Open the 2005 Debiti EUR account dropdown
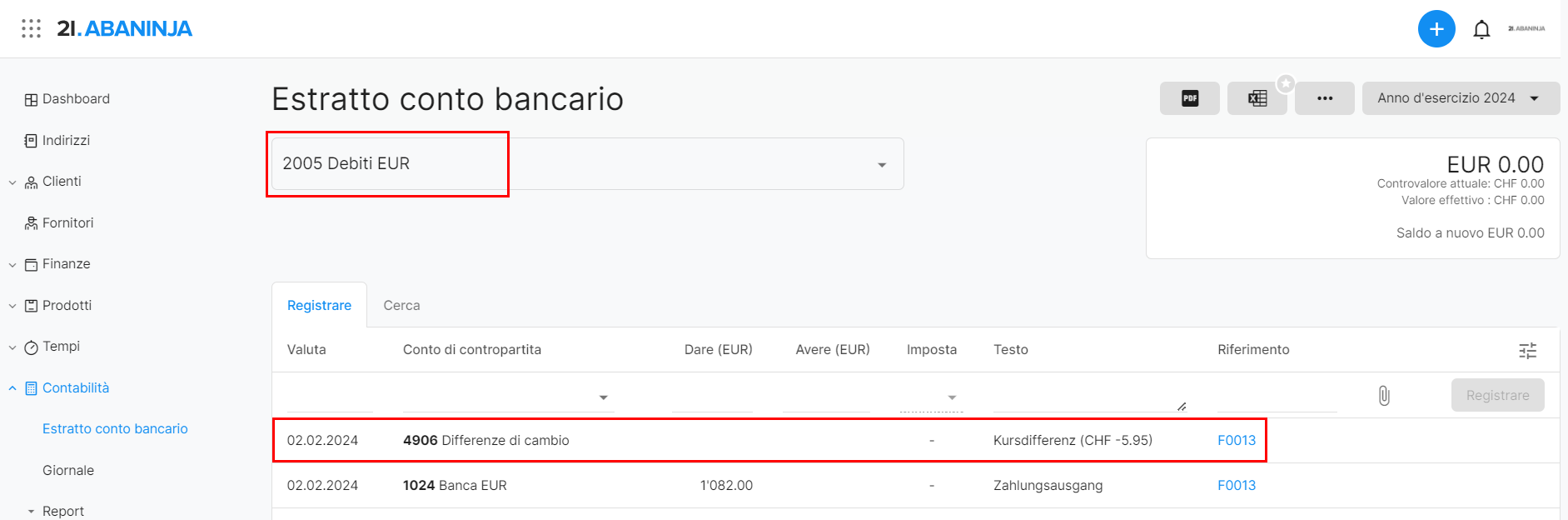The height and width of the screenshot is (520, 1568). point(587,164)
